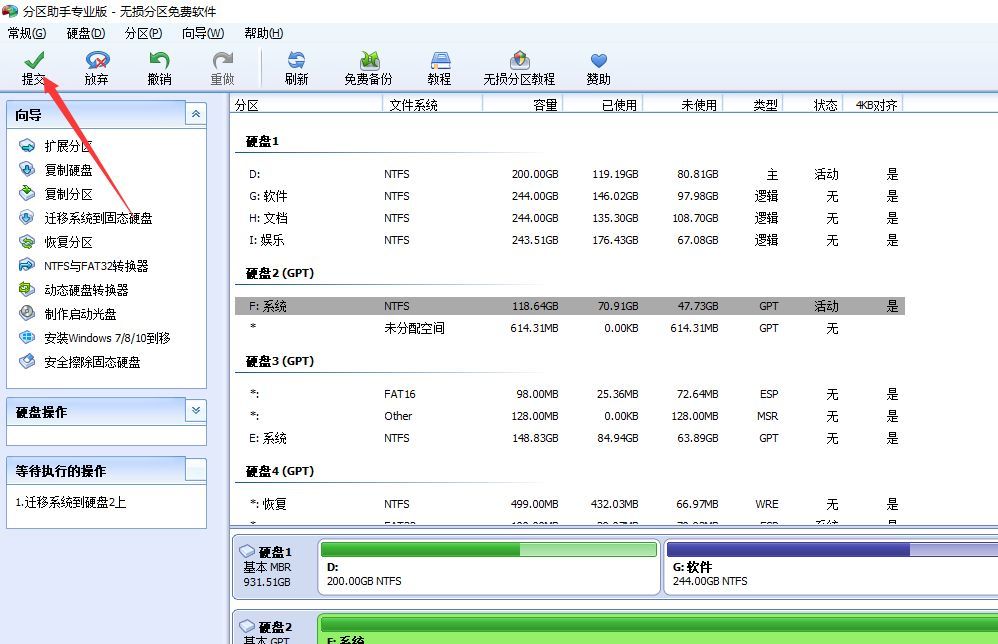Select the E: 系统 partition row
Image resolution: width=998 pixels, height=644 pixels.
570,438
